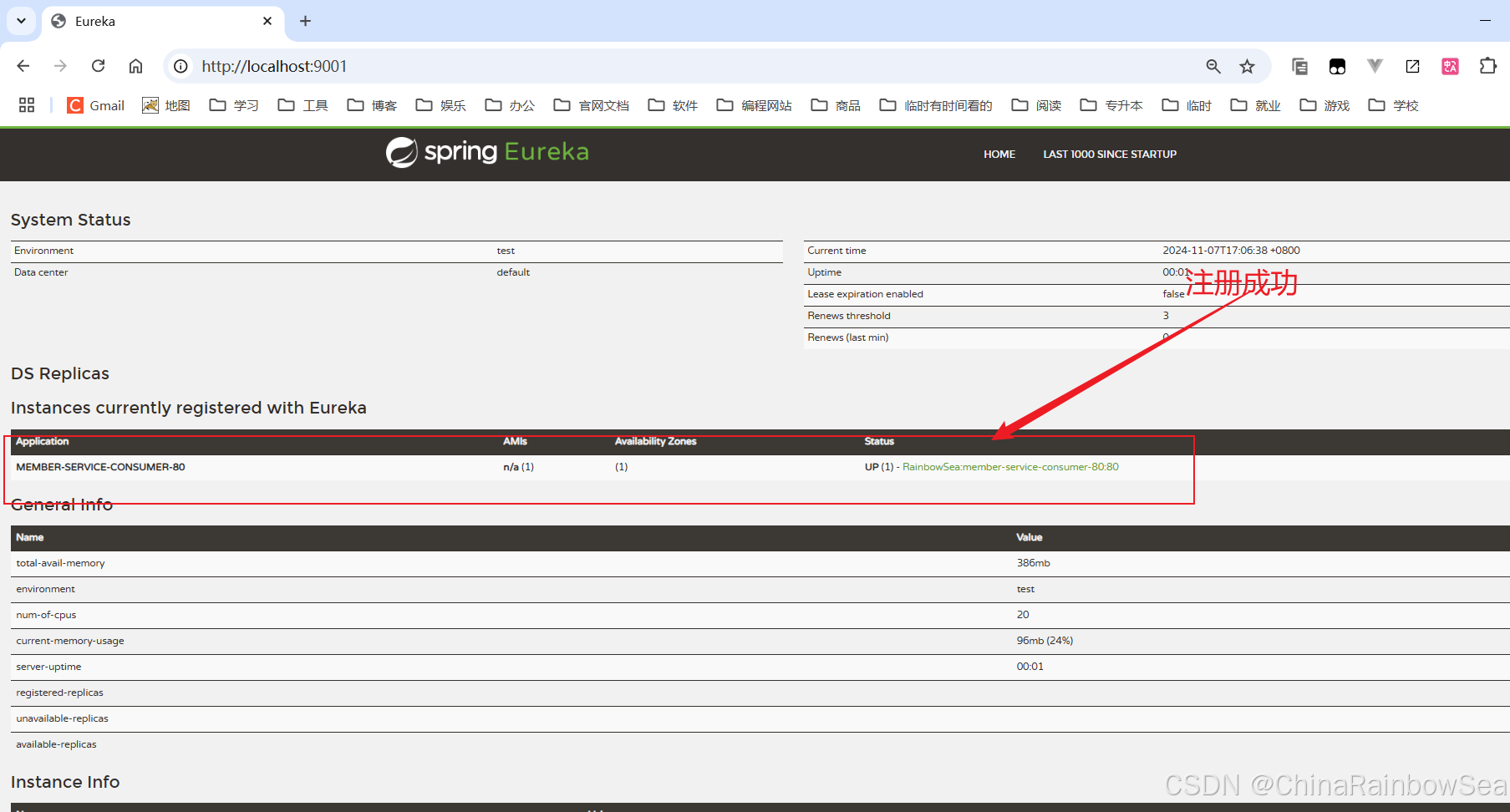
Task: Open the share page icon
Action: point(1412,66)
